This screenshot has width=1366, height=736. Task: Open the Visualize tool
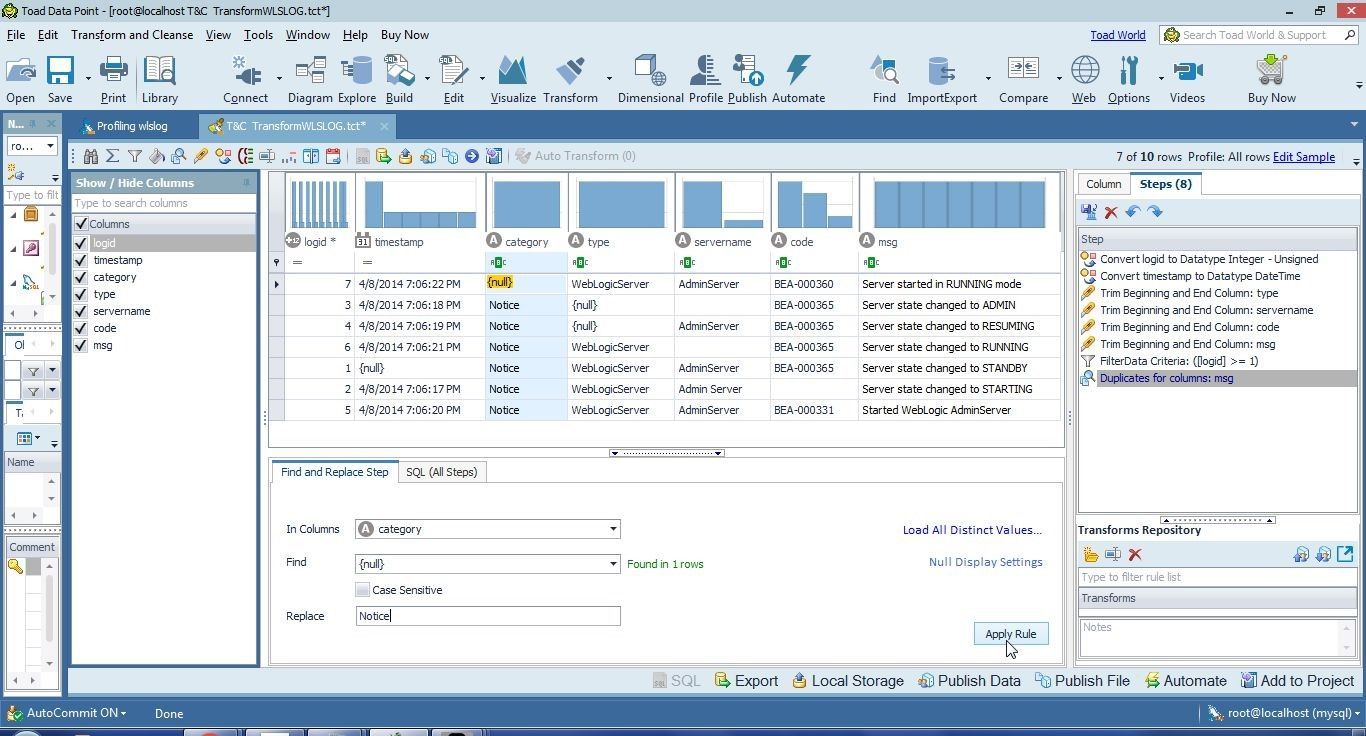point(513,79)
